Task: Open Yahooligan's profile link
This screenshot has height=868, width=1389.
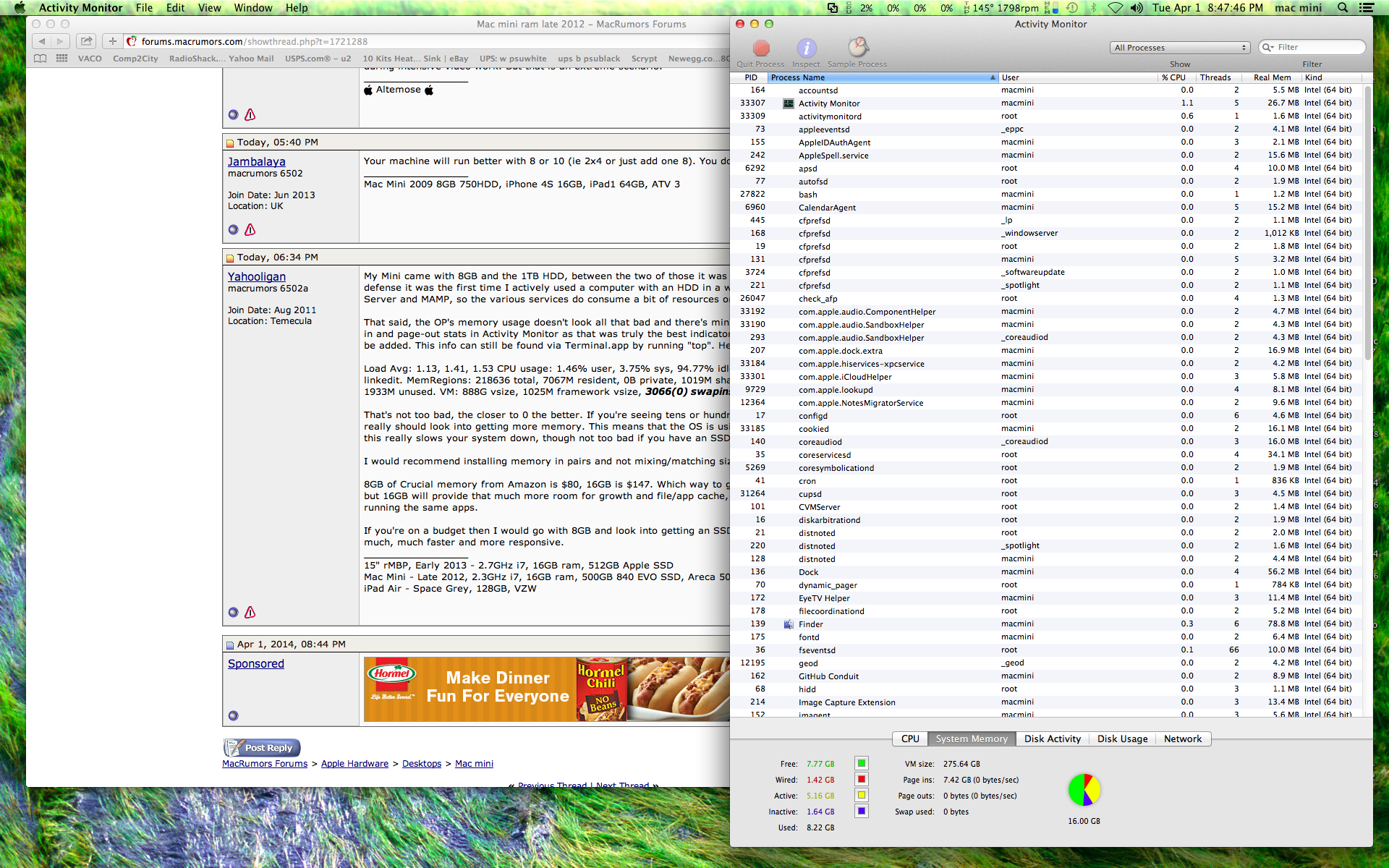Action: pyautogui.click(x=257, y=277)
